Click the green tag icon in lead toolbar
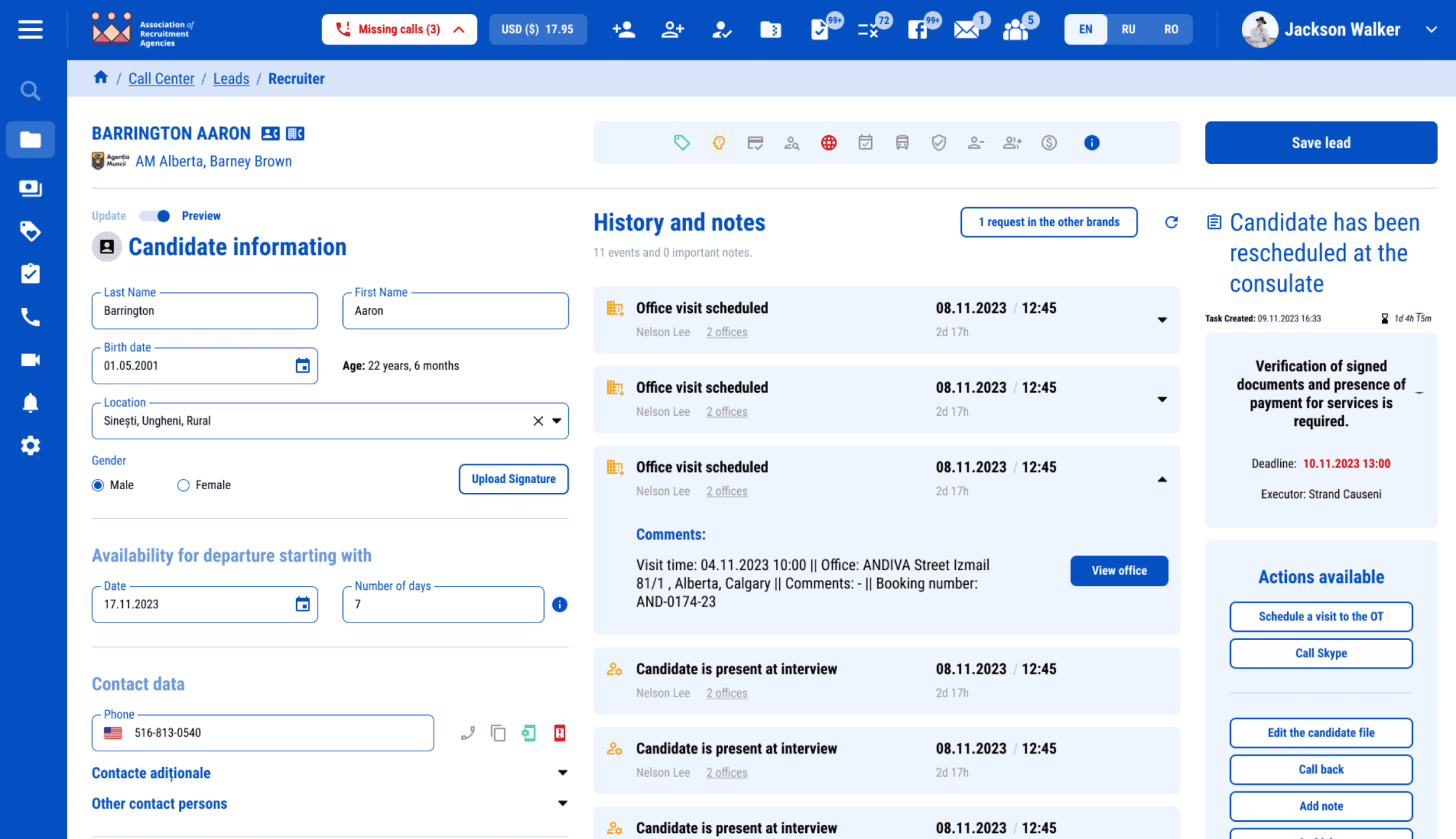 pos(682,143)
